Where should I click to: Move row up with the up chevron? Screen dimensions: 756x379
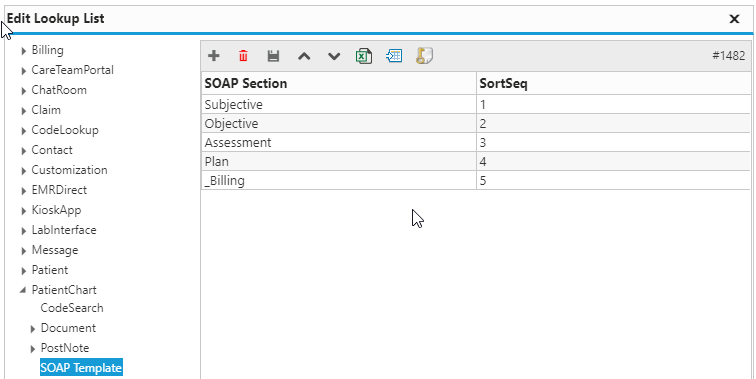(x=304, y=56)
